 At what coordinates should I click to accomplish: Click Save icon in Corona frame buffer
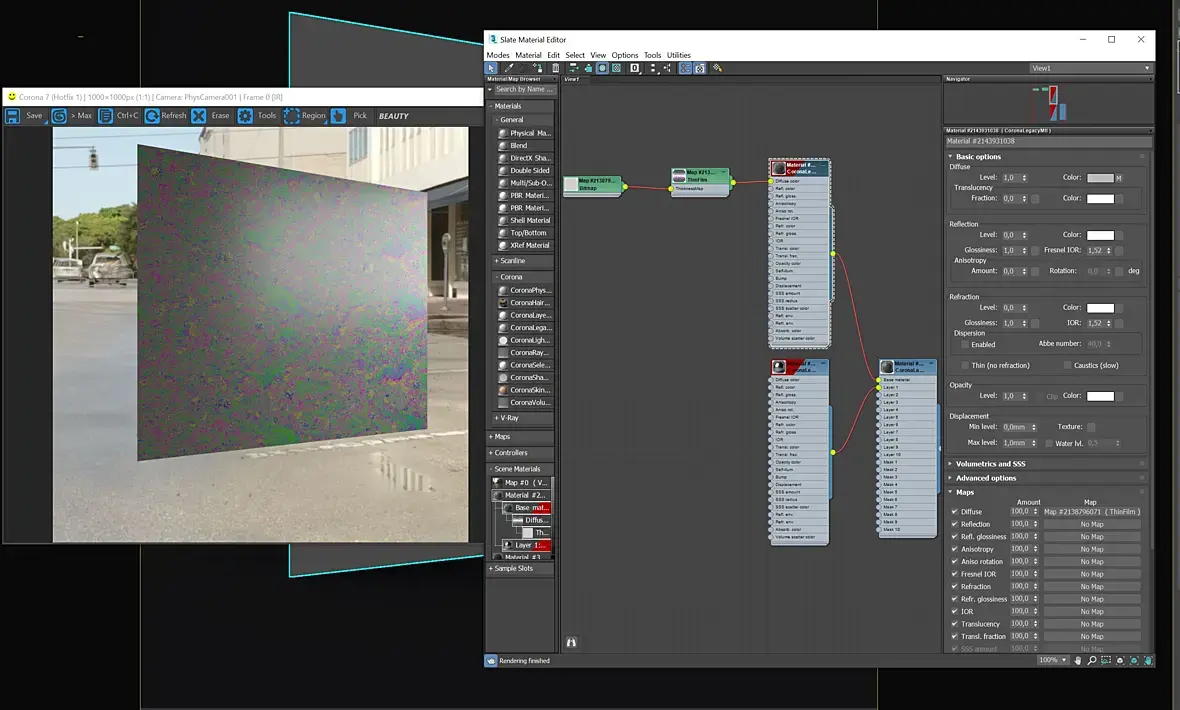pos(13,116)
